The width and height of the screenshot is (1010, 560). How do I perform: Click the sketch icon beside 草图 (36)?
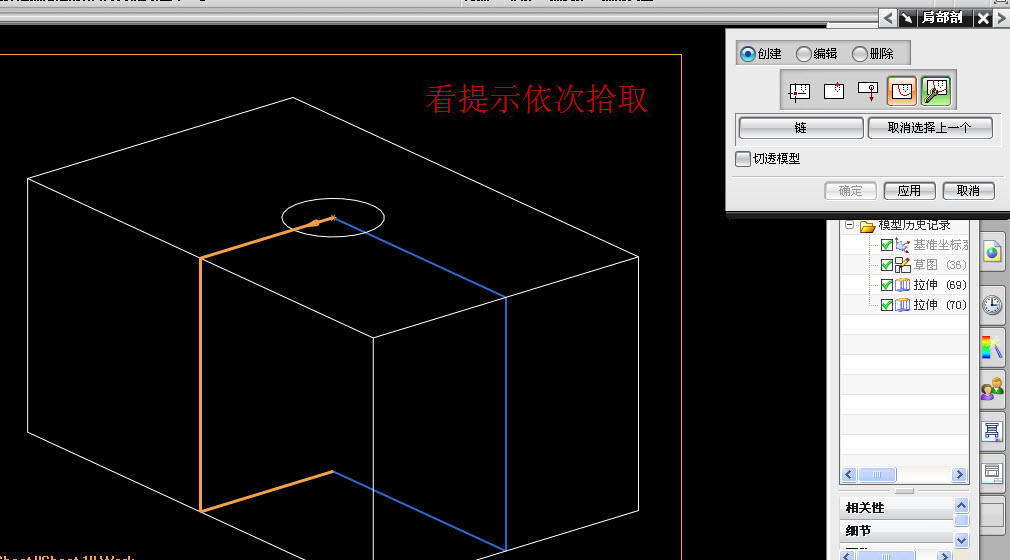point(902,265)
